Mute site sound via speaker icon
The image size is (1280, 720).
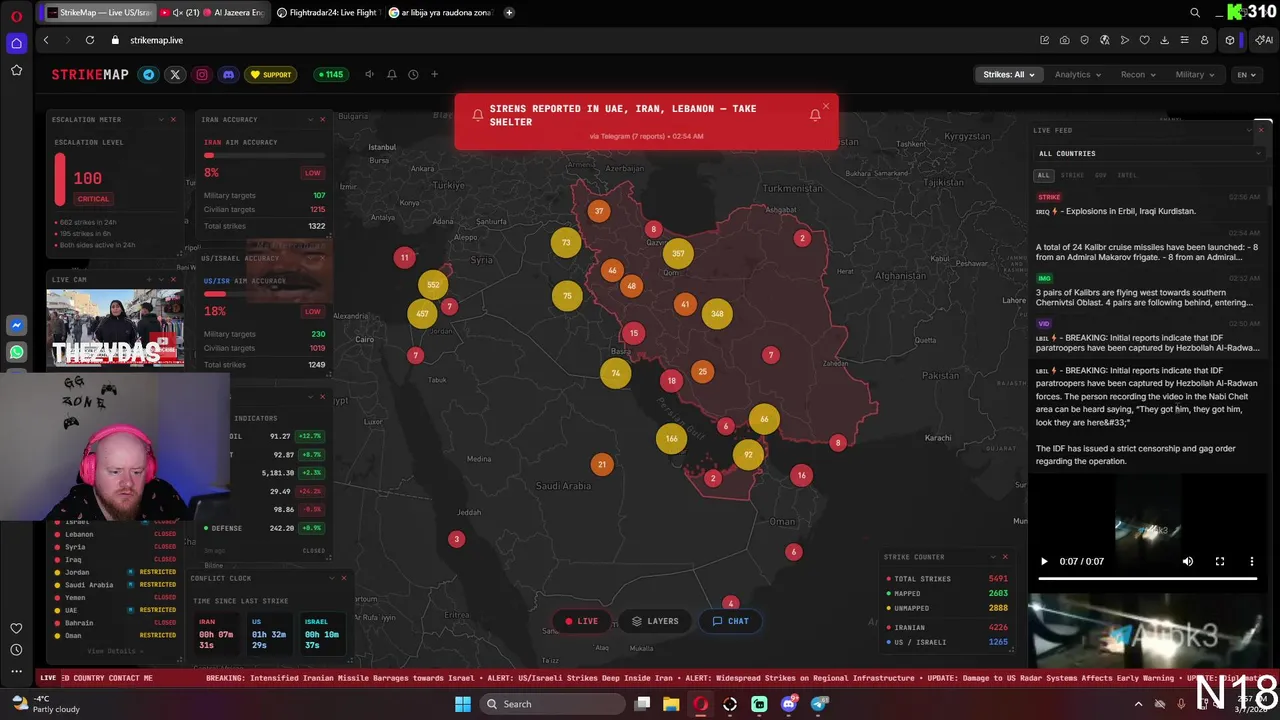pyautogui.click(x=369, y=74)
